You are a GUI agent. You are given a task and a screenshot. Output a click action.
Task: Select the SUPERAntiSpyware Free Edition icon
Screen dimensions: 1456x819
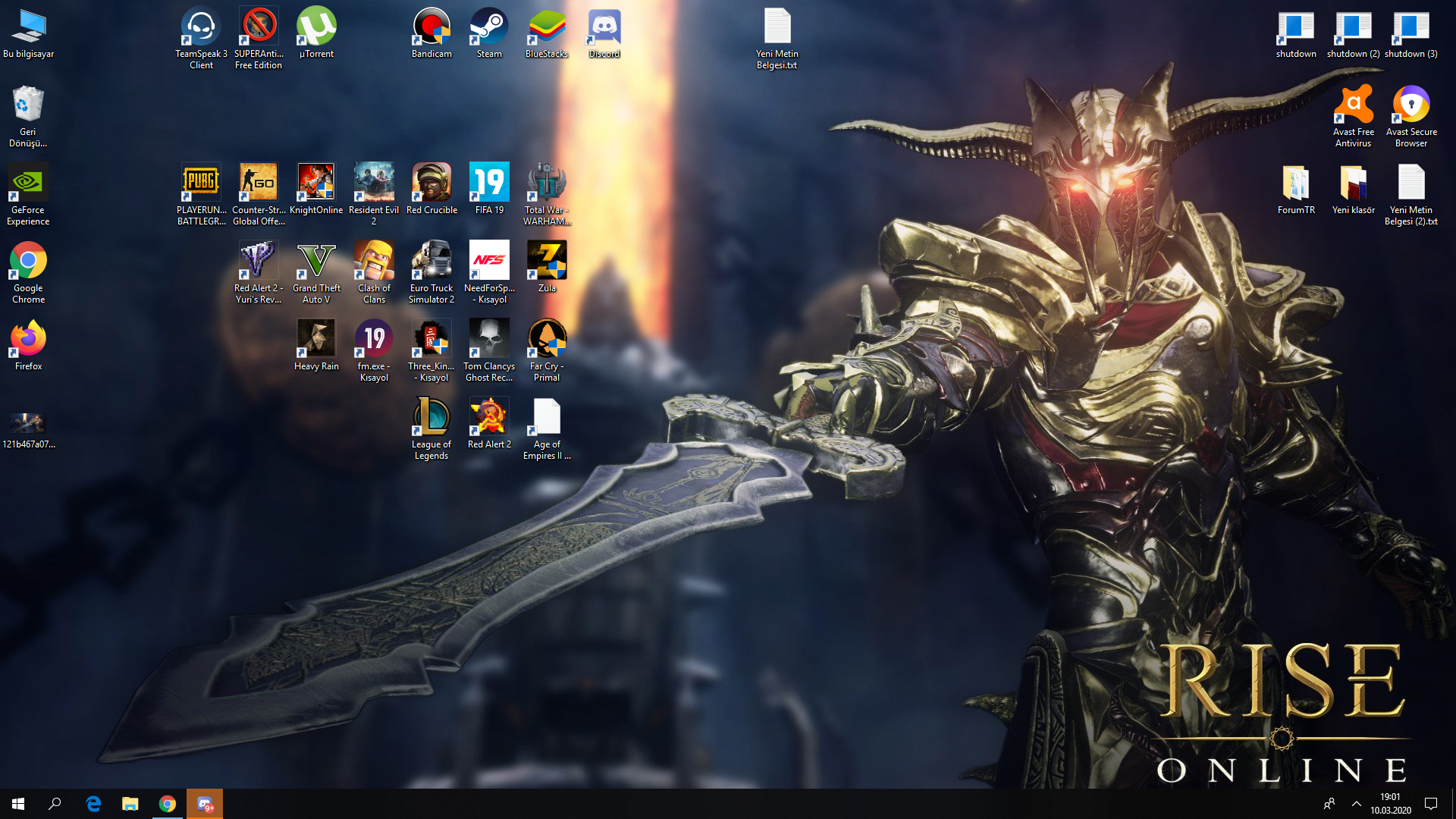click(259, 38)
